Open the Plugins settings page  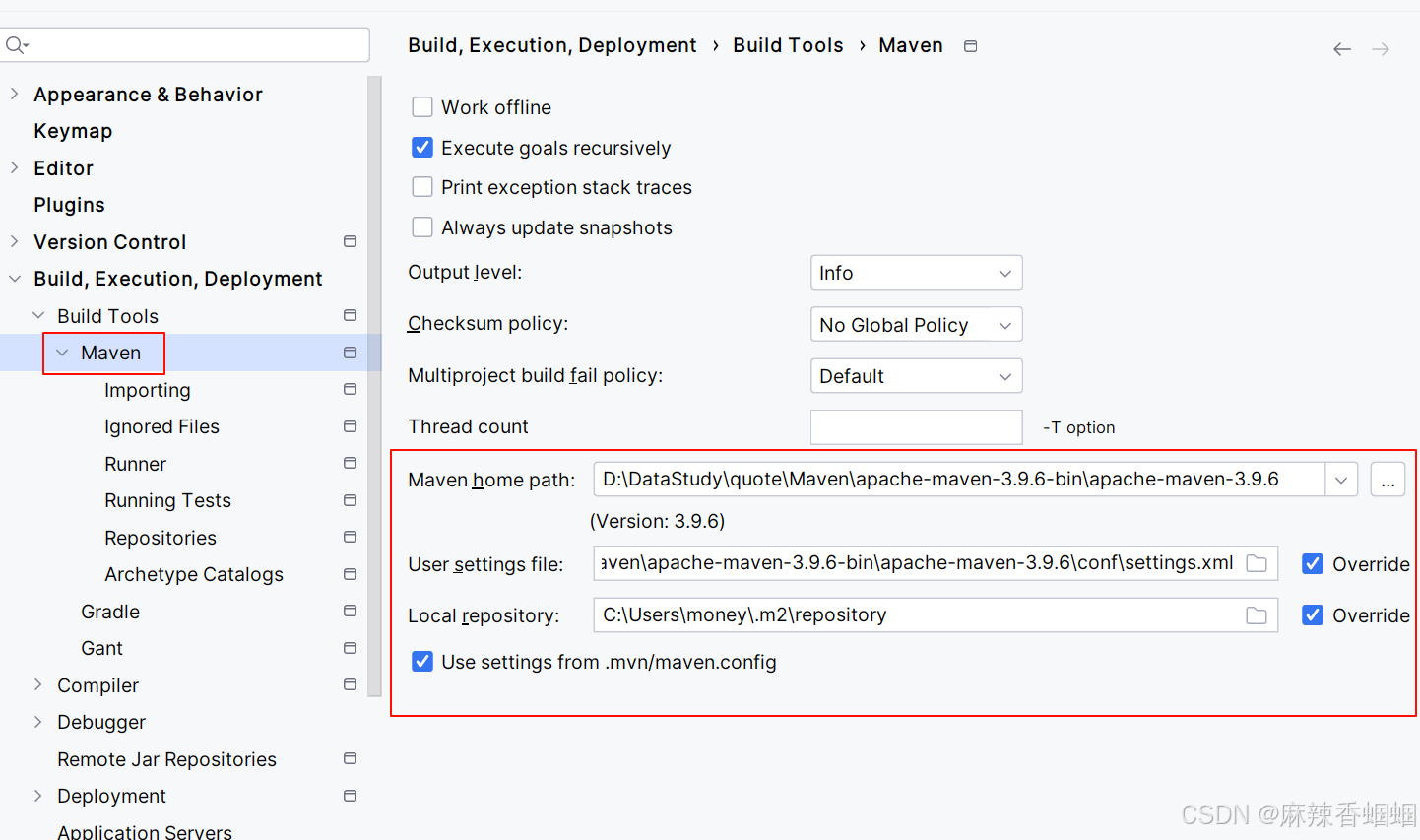[69, 205]
